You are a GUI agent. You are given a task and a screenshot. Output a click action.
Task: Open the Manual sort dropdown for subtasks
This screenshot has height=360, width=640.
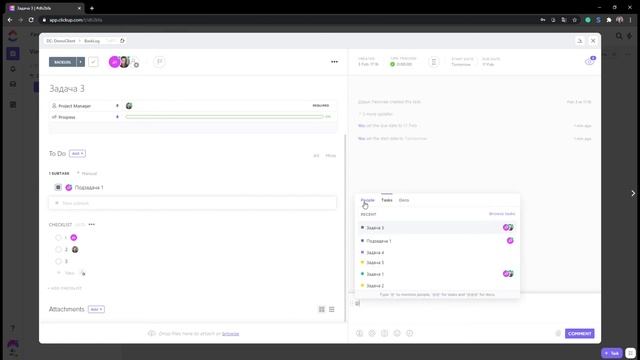pyautogui.click(x=87, y=173)
